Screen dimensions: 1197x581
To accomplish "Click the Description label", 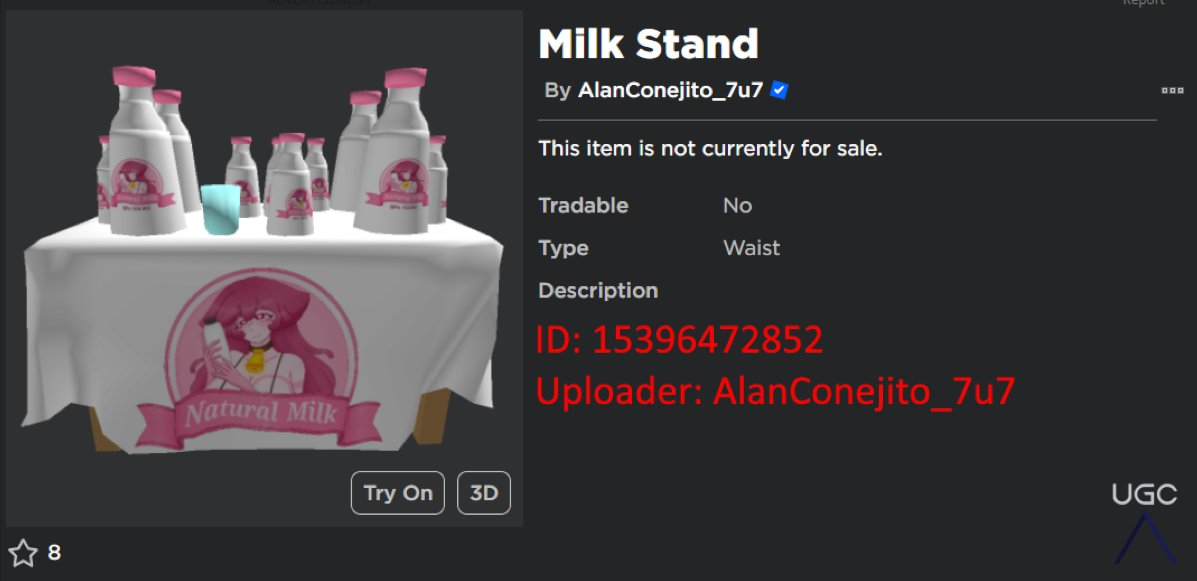I will [x=598, y=291].
